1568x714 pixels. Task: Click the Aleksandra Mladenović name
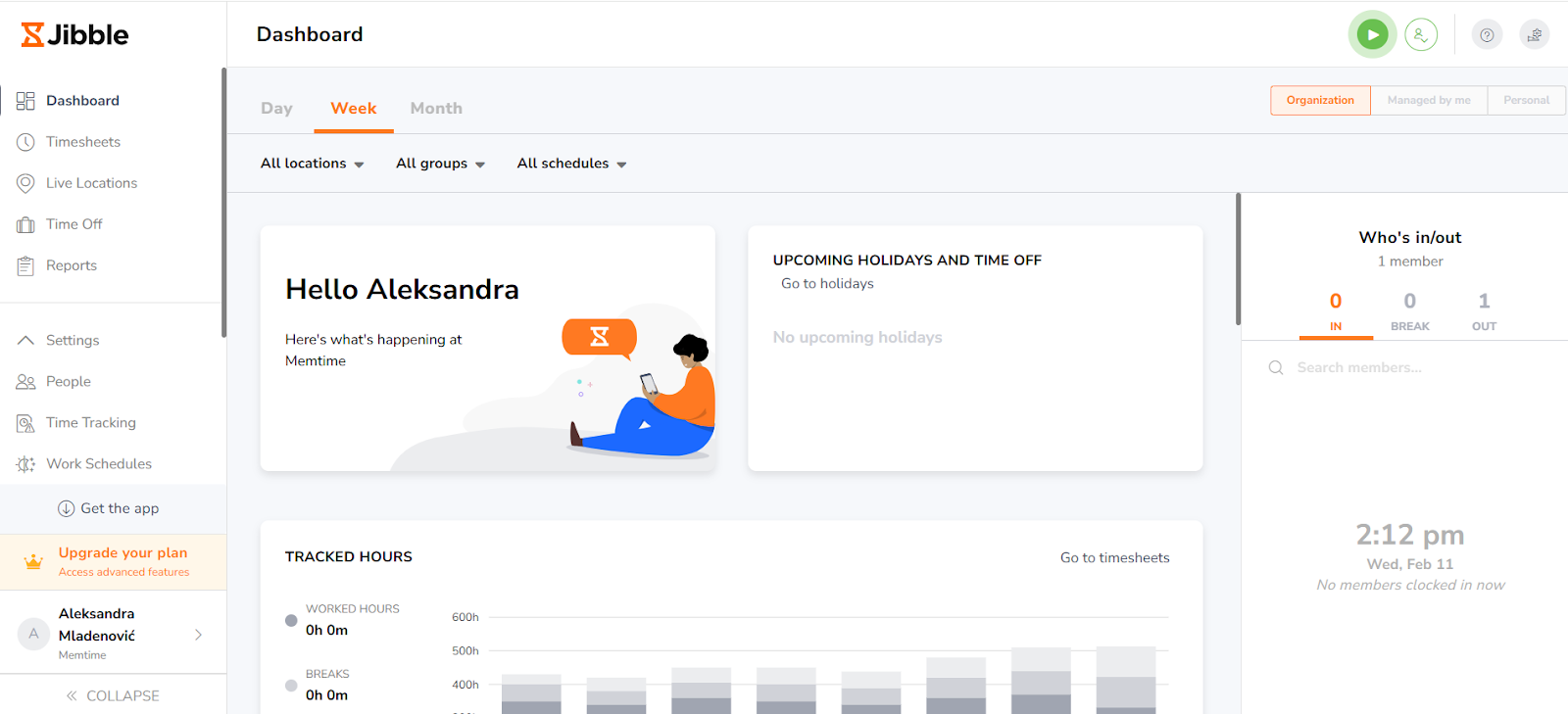(x=97, y=625)
